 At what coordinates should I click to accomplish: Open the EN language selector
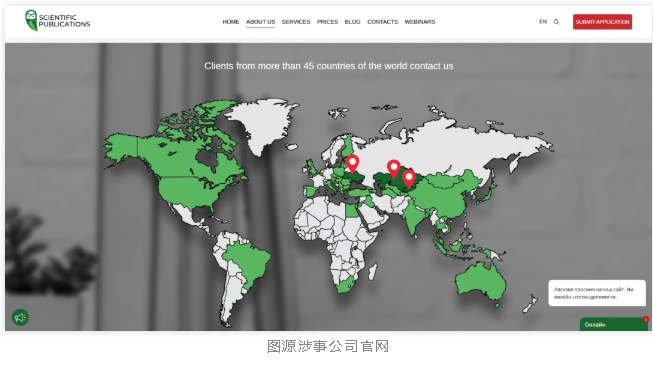pos(543,22)
